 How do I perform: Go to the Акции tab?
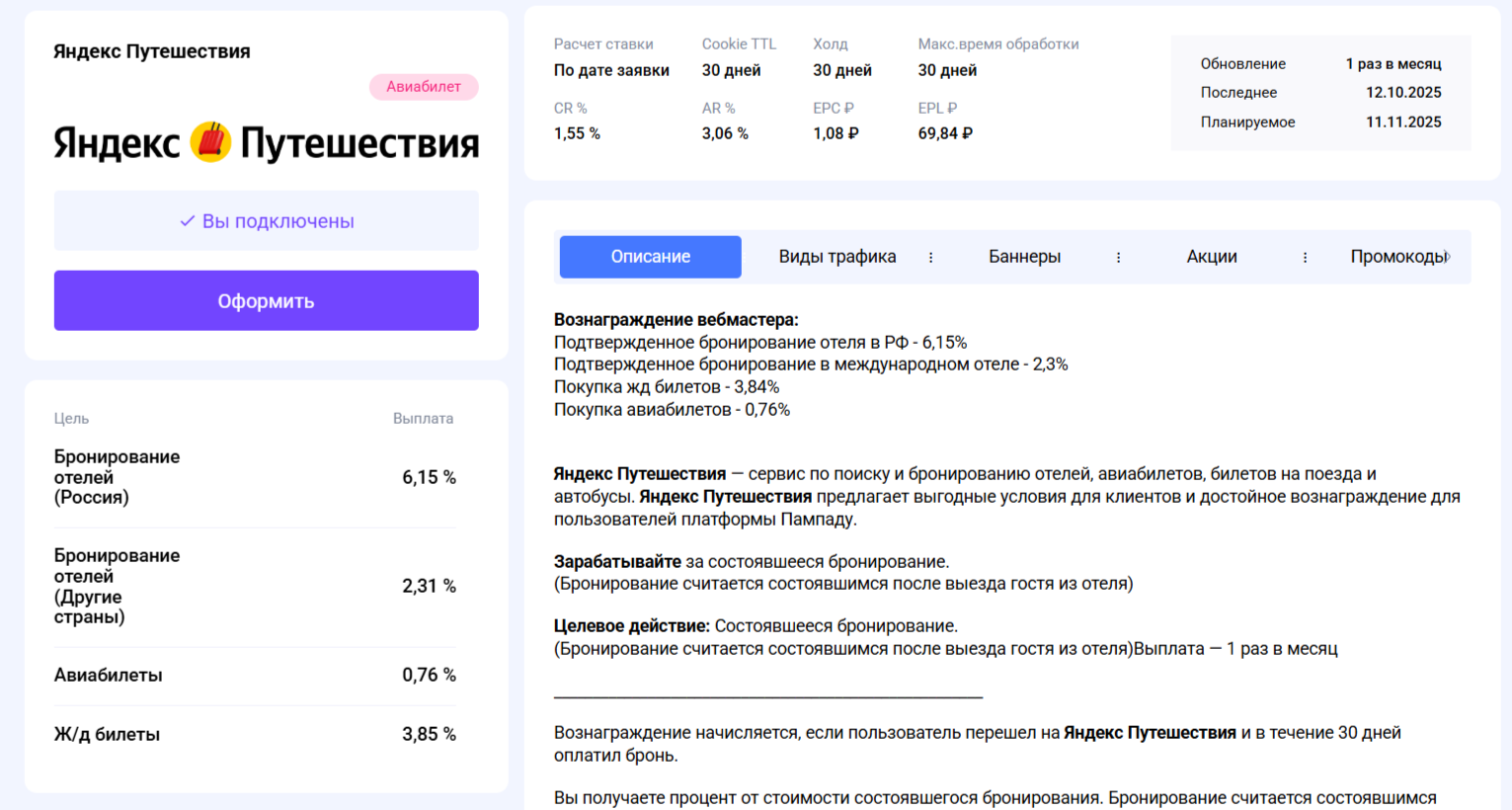point(1211,257)
